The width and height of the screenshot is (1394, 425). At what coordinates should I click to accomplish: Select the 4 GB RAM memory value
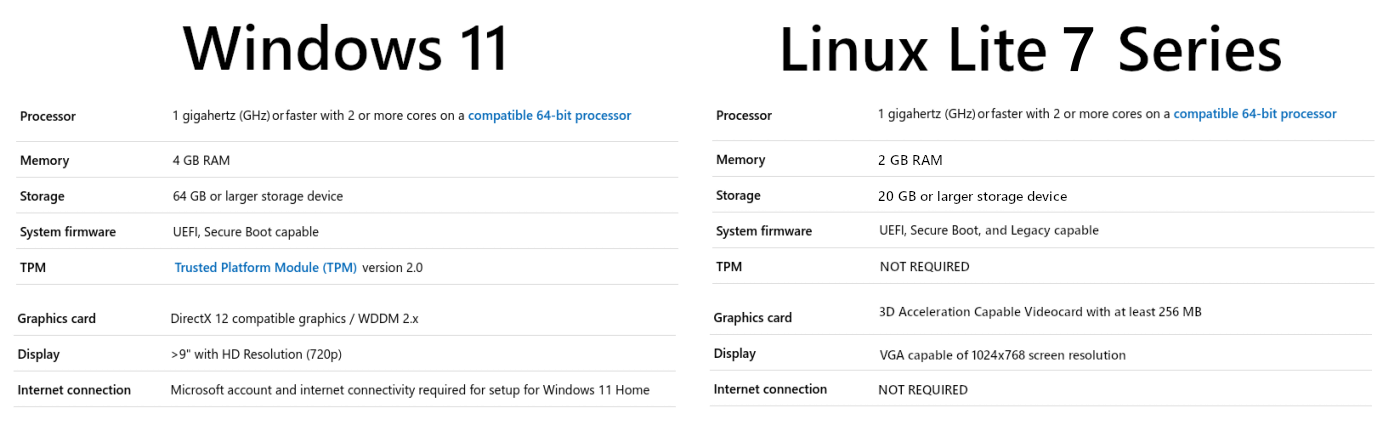pyautogui.click(x=201, y=160)
